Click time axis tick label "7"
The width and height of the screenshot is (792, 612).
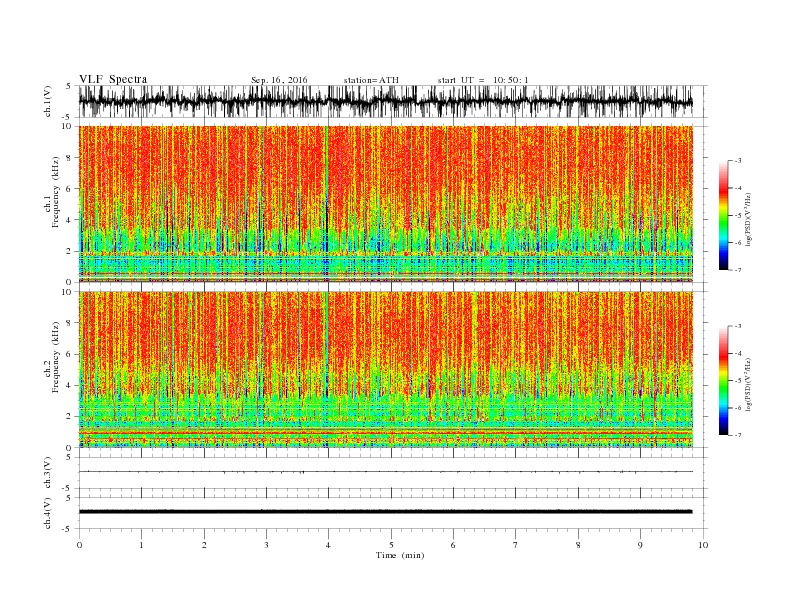pos(516,545)
